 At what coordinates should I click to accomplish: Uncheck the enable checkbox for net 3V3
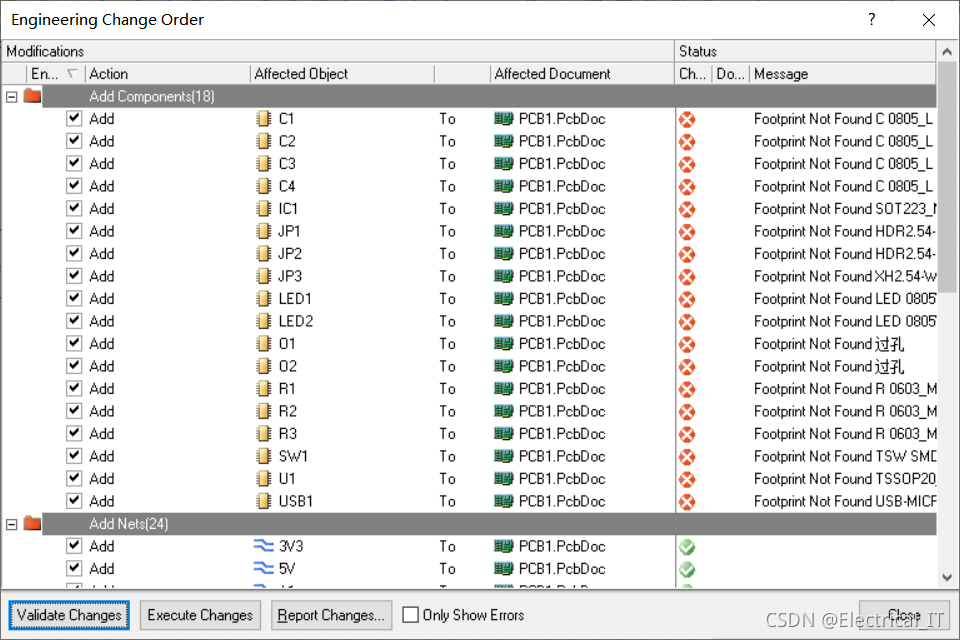click(74, 545)
